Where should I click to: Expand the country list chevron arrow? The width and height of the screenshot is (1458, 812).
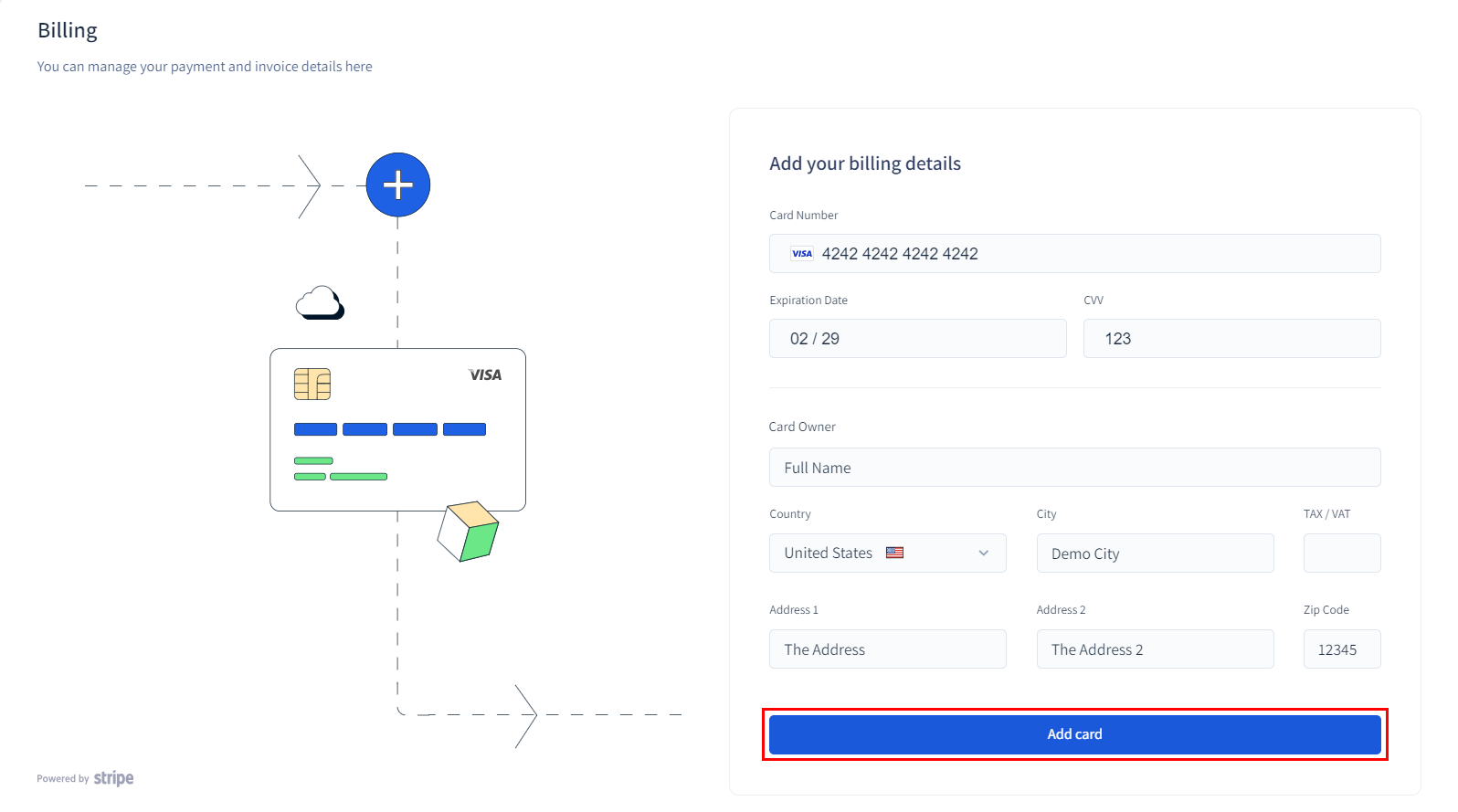(x=984, y=553)
